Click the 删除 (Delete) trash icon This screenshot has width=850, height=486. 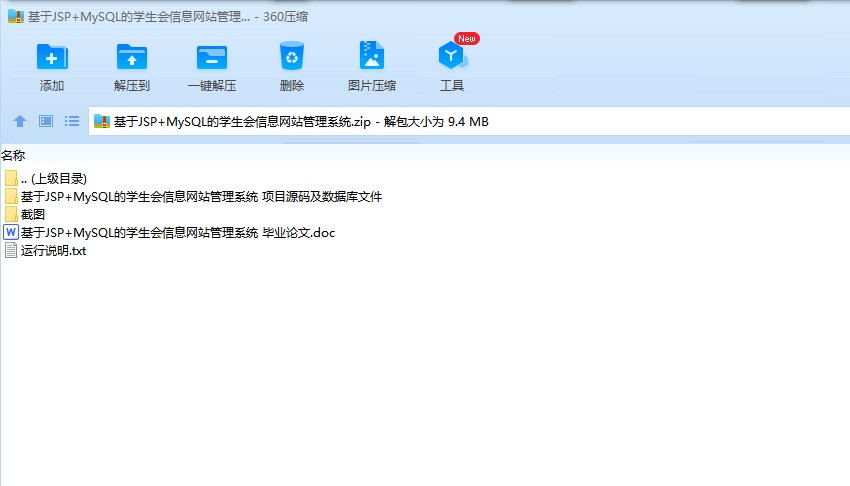pyautogui.click(x=292, y=56)
